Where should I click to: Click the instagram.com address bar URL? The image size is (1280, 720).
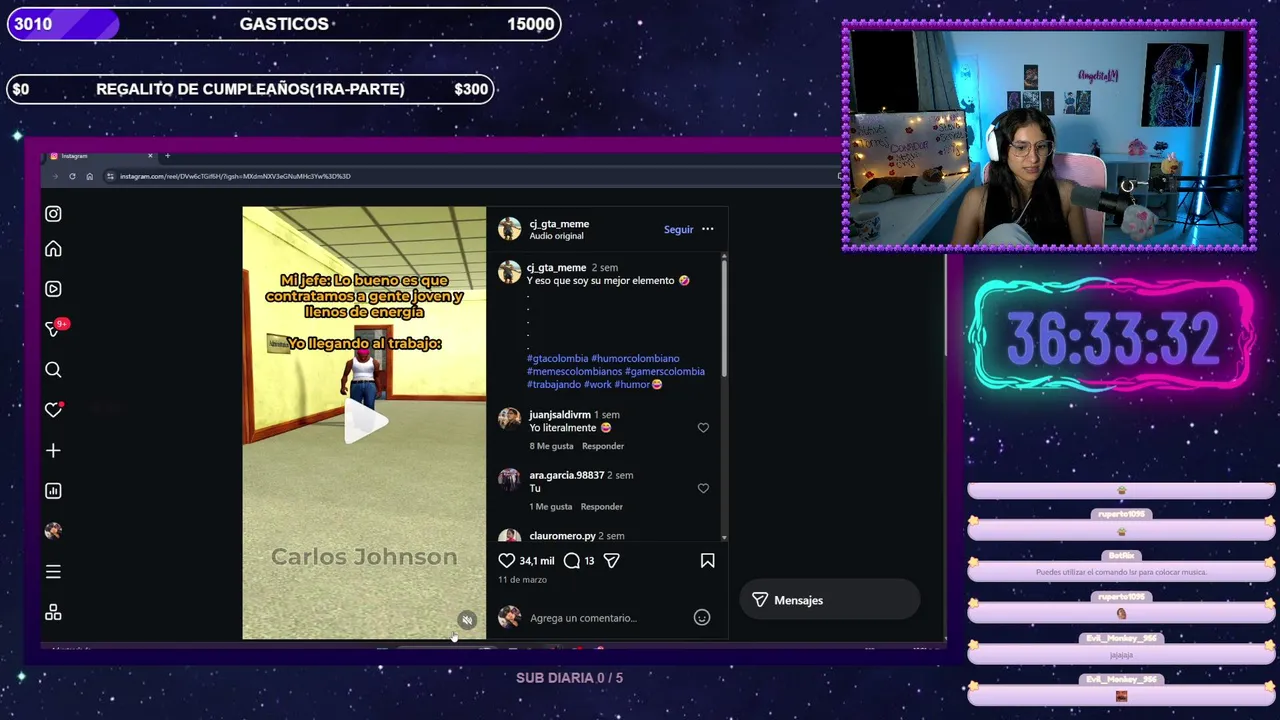pos(235,176)
